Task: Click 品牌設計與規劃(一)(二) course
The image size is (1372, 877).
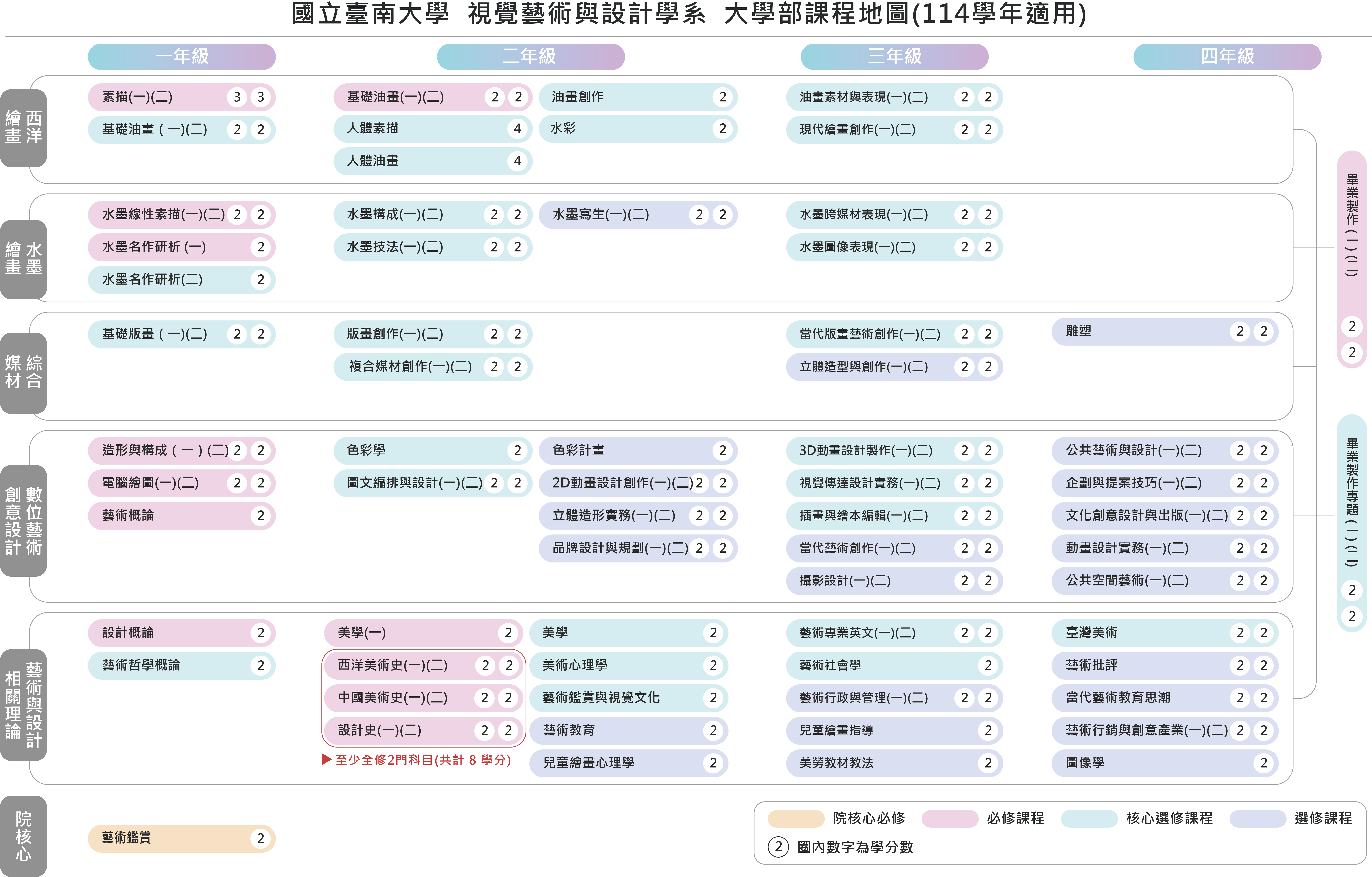Action: click(x=638, y=548)
